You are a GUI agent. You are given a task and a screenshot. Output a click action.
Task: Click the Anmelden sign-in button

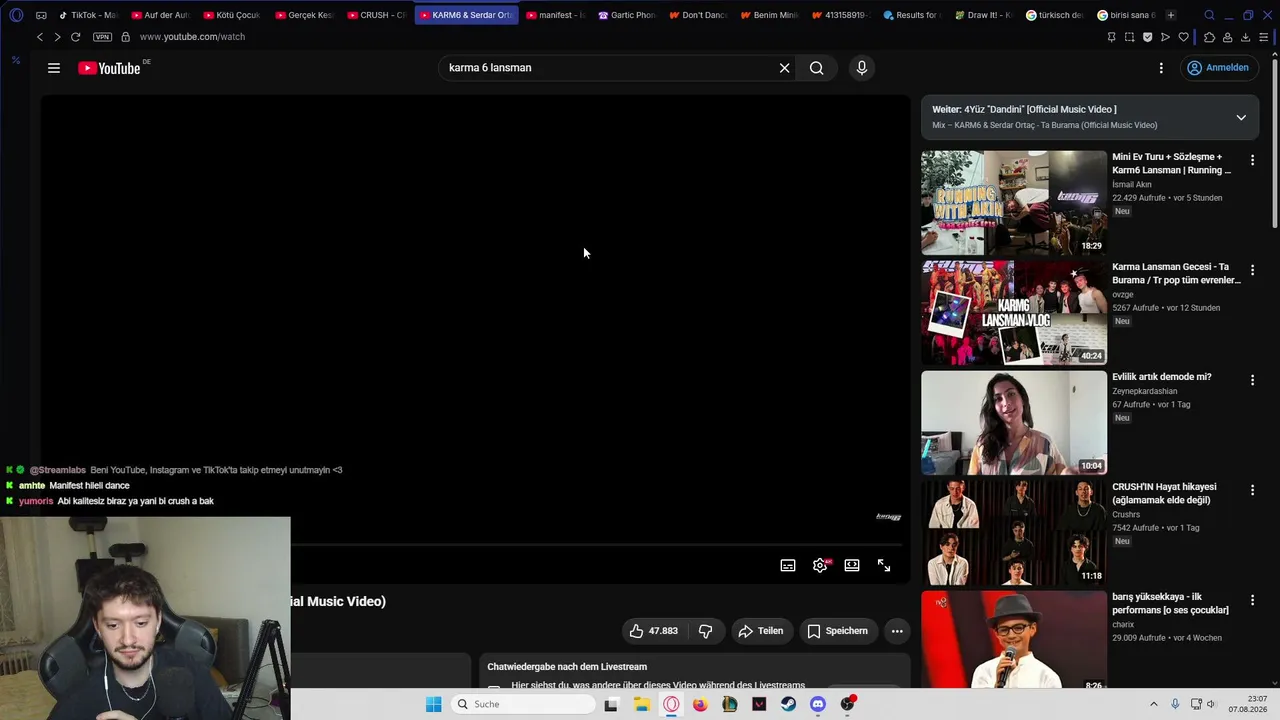point(1218,68)
